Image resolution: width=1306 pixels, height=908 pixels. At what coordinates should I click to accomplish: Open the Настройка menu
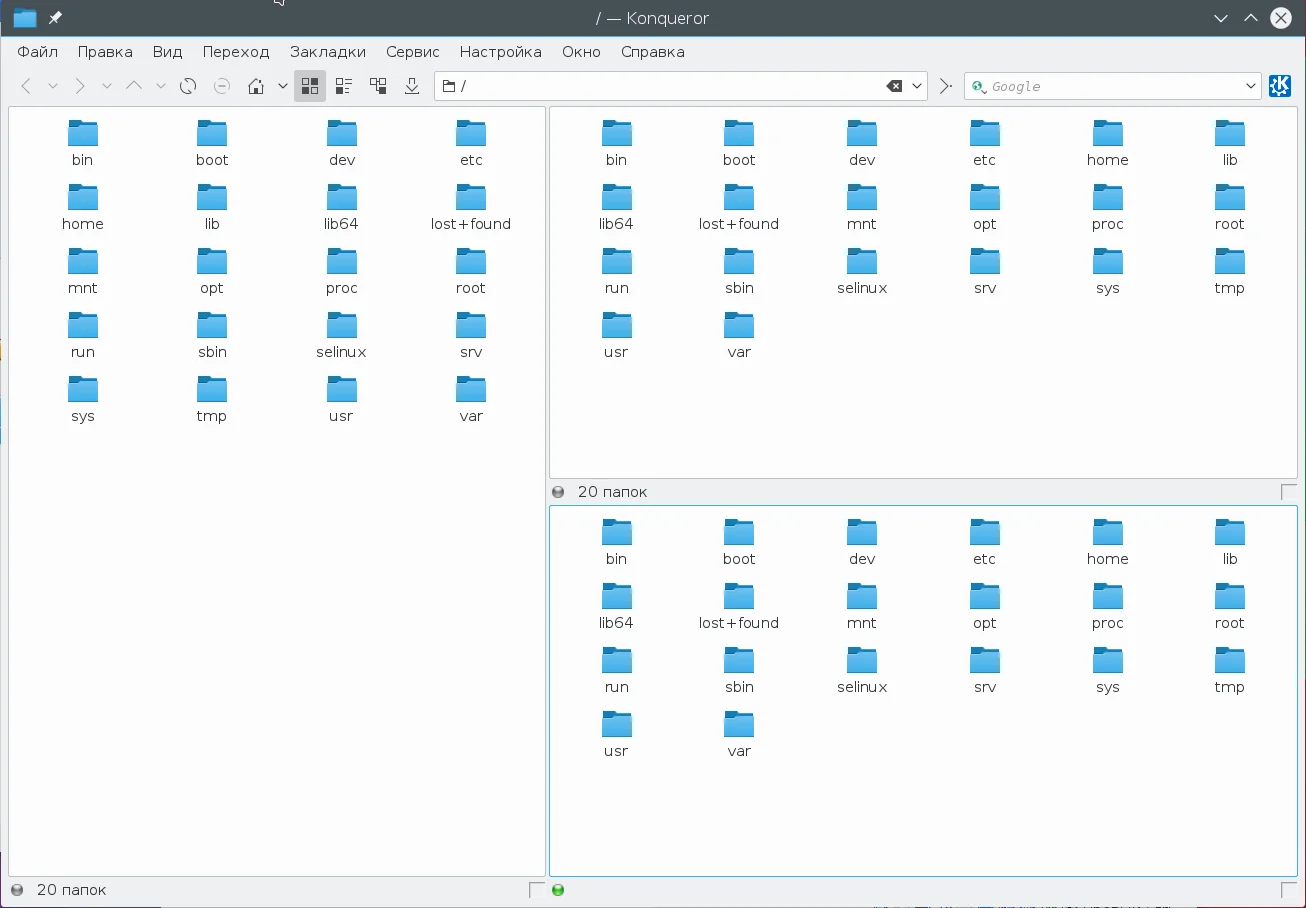pyautogui.click(x=500, y=52)
